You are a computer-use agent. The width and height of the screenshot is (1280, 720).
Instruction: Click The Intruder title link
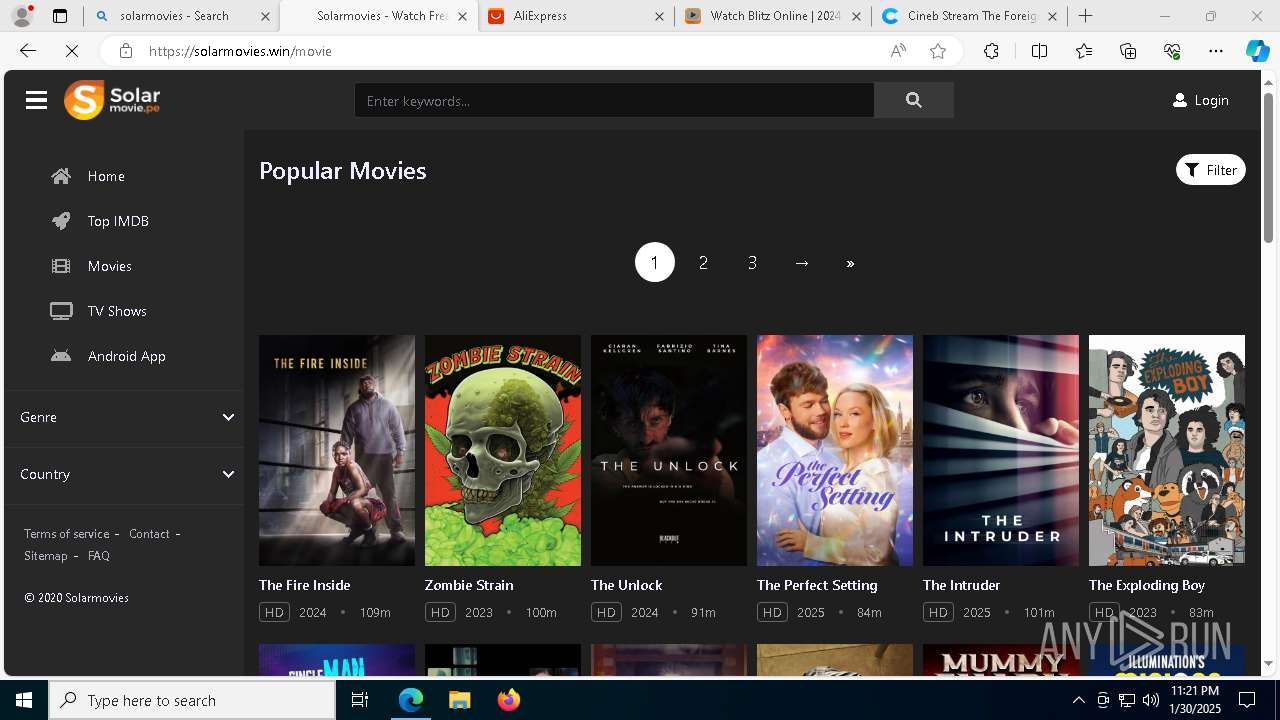coord(962,585)
